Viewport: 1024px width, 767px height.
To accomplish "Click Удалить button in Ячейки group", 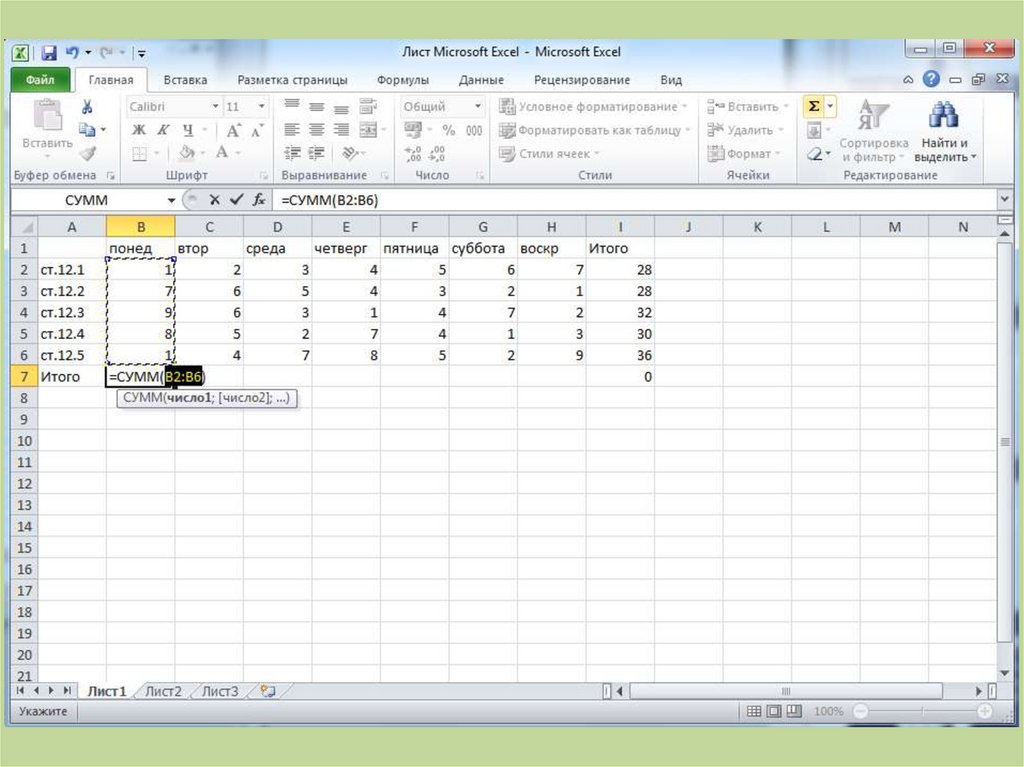I will pos(745,130).
